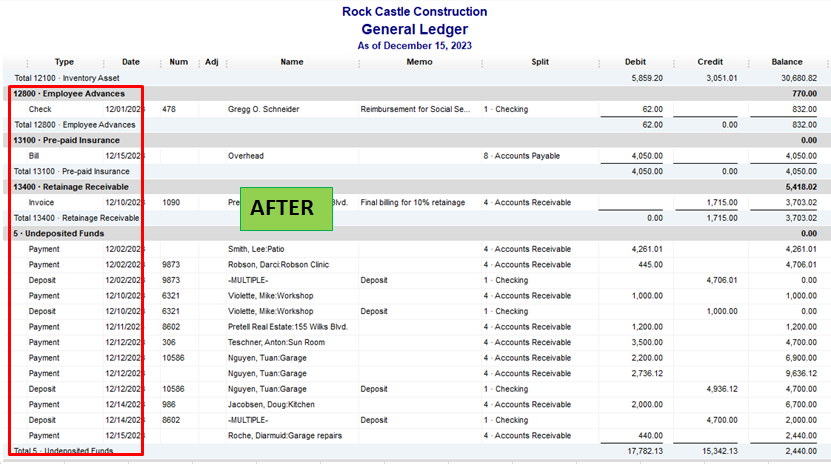Image resolution: width=831 pixels, height=464 pixels.
Task: Click Roche, Diarmuid:Garage repairs name
Action: point(285,435)
